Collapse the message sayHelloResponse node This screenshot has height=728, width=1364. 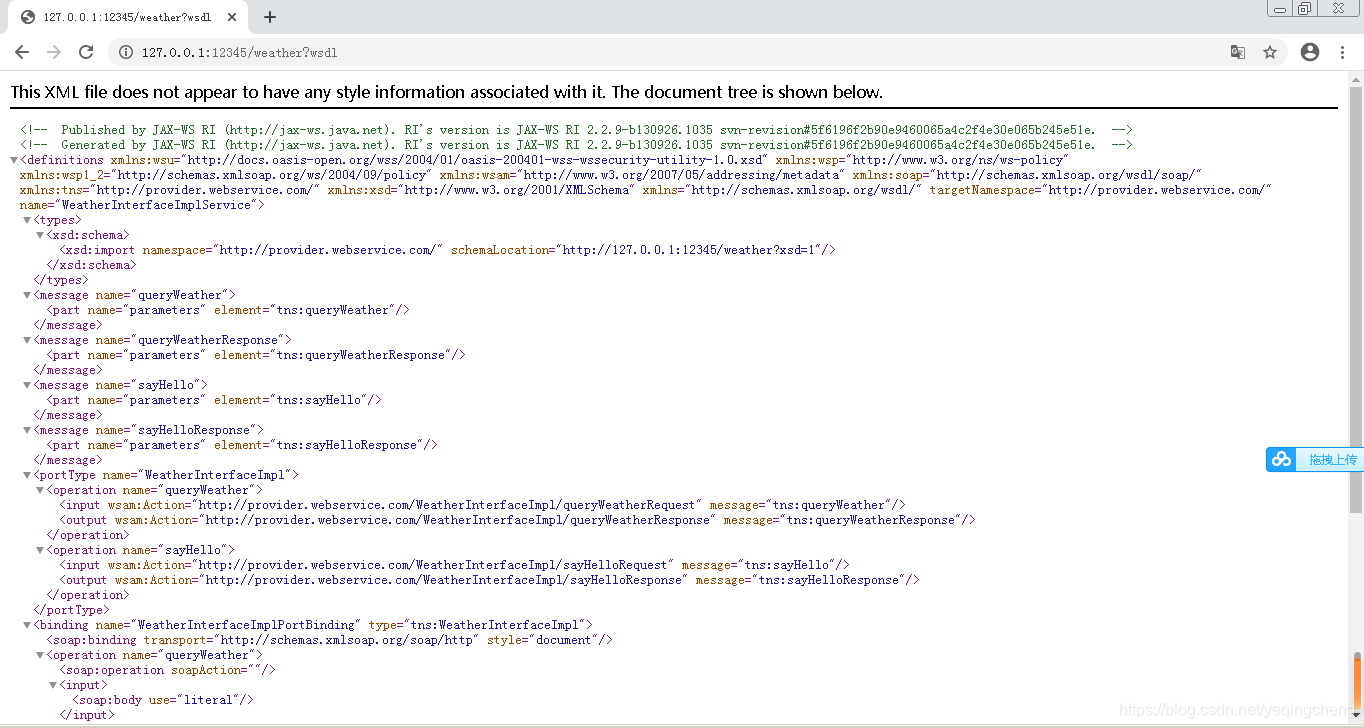point(27,430)
